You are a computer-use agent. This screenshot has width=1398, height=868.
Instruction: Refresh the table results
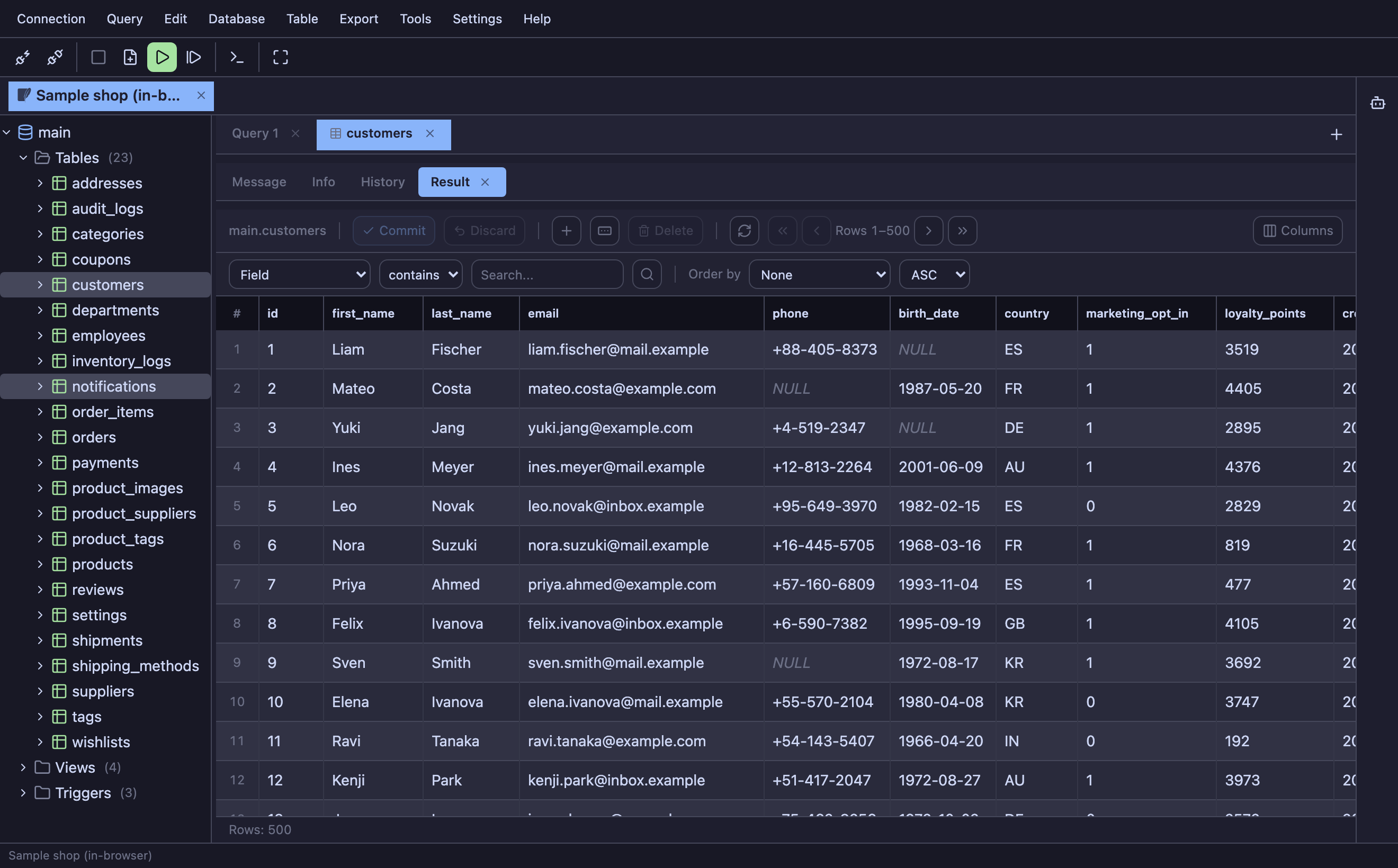click(x=745, y=231)
